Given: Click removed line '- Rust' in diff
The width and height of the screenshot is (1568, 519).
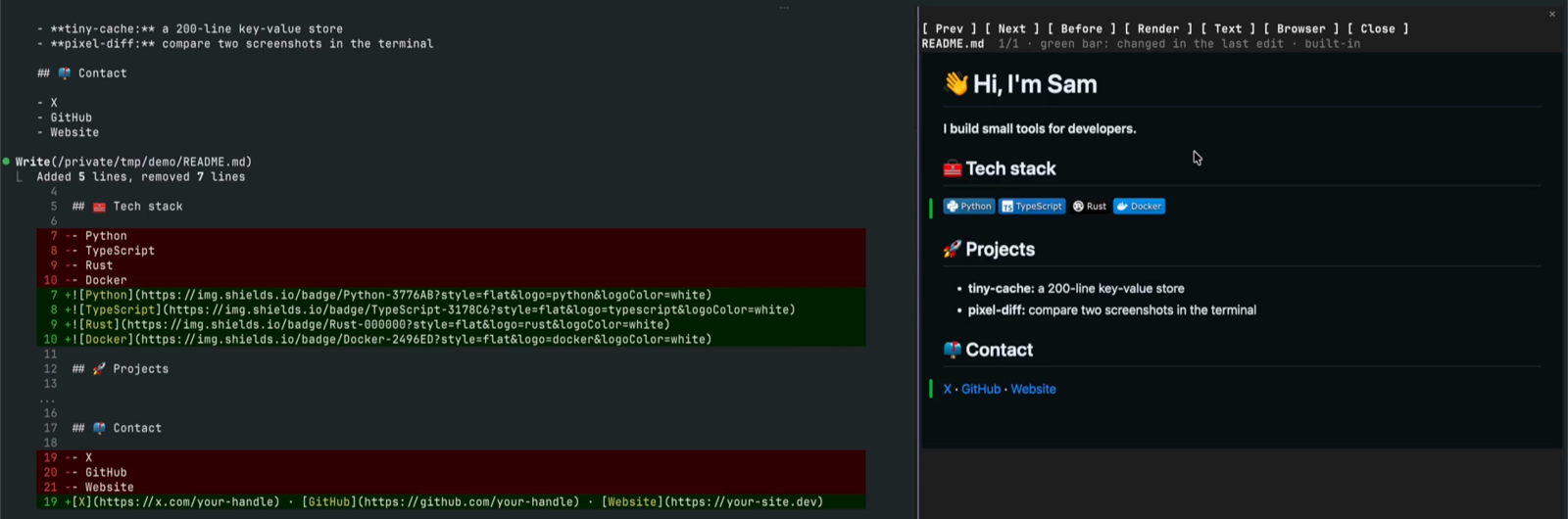Looking at the screenshot, I should click(x=451, y=265).
